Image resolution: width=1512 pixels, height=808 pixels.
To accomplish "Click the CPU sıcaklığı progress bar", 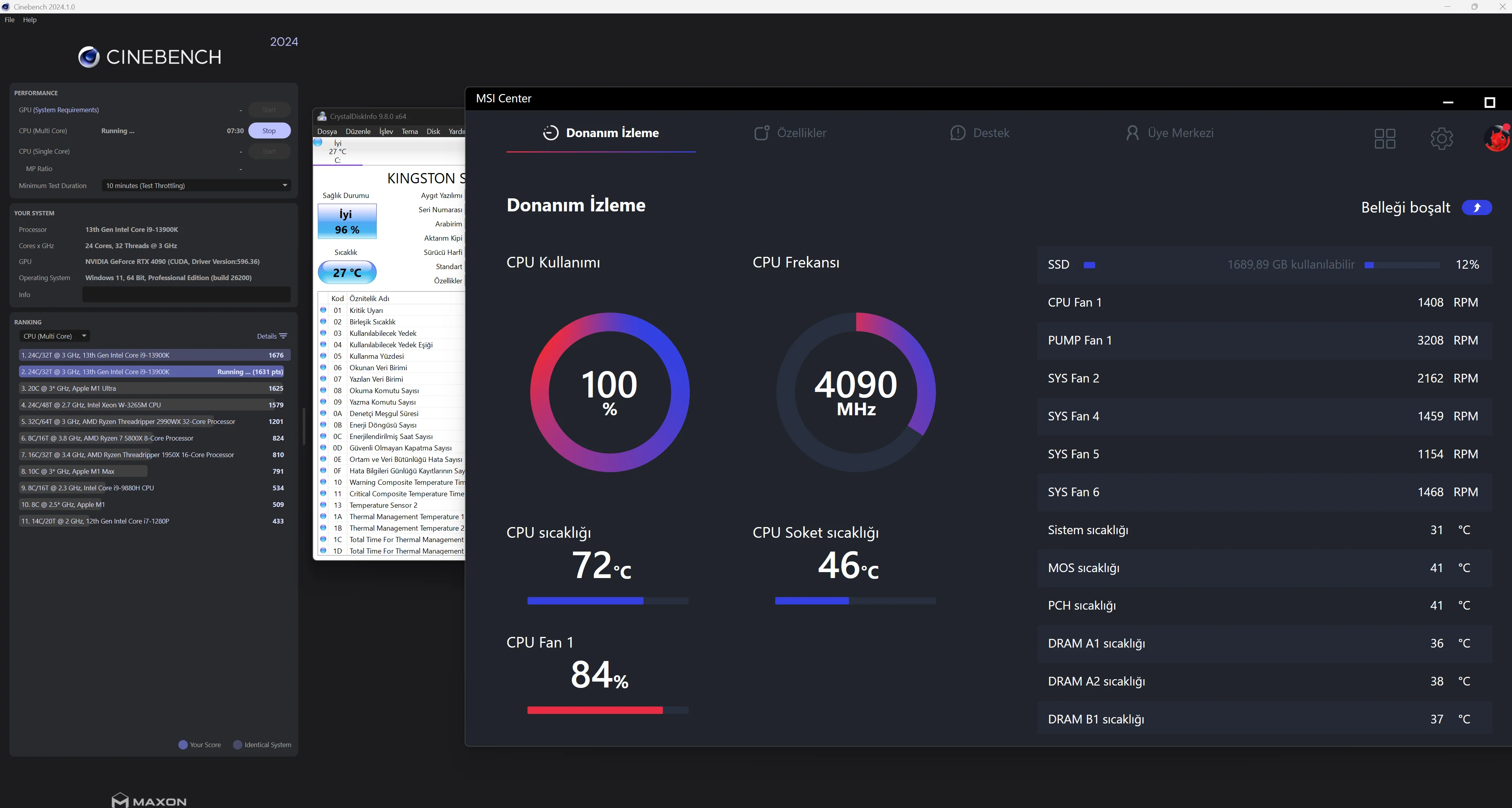I will pos(608,601).
